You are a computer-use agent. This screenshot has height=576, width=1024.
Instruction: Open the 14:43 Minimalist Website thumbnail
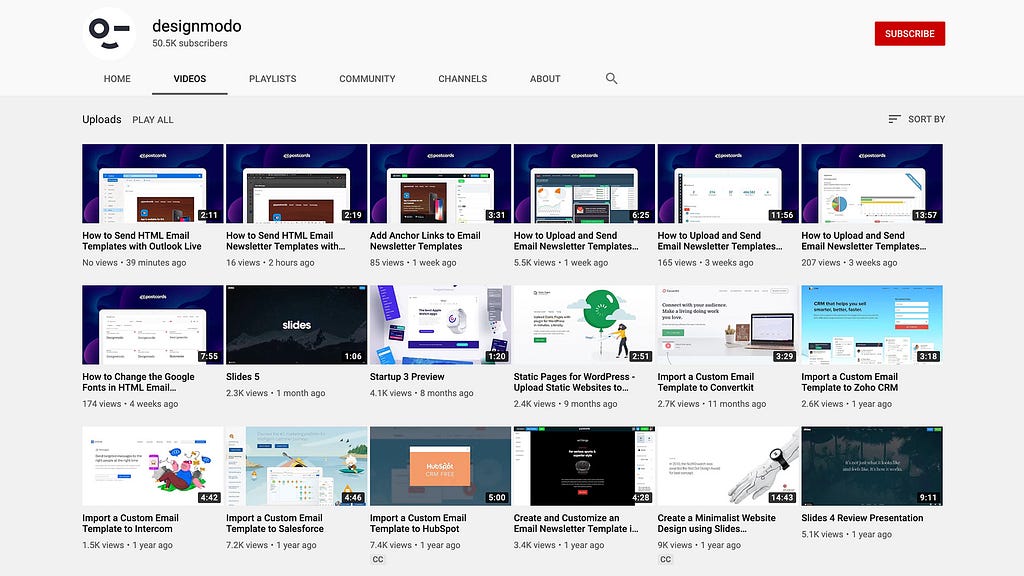click(728, 466)
